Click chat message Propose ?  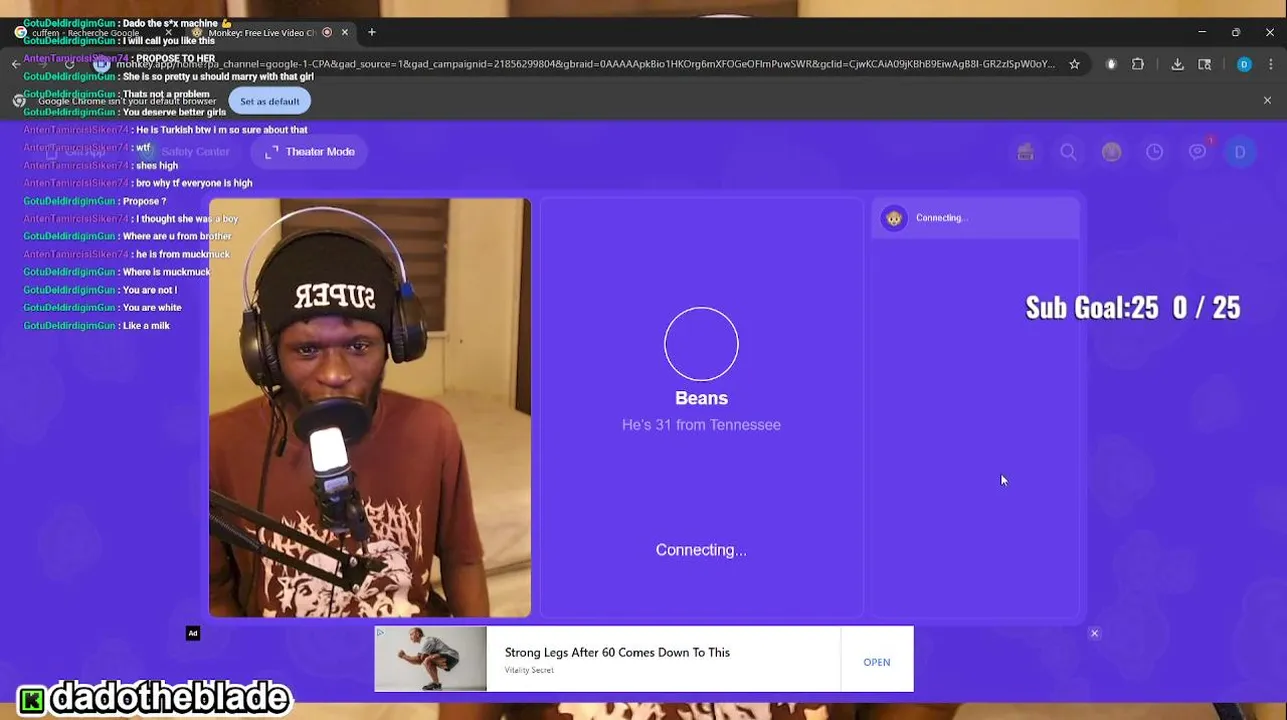[144, 201]
